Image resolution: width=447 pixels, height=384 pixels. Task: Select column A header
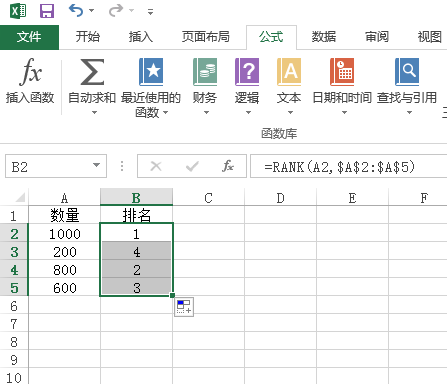64,198
